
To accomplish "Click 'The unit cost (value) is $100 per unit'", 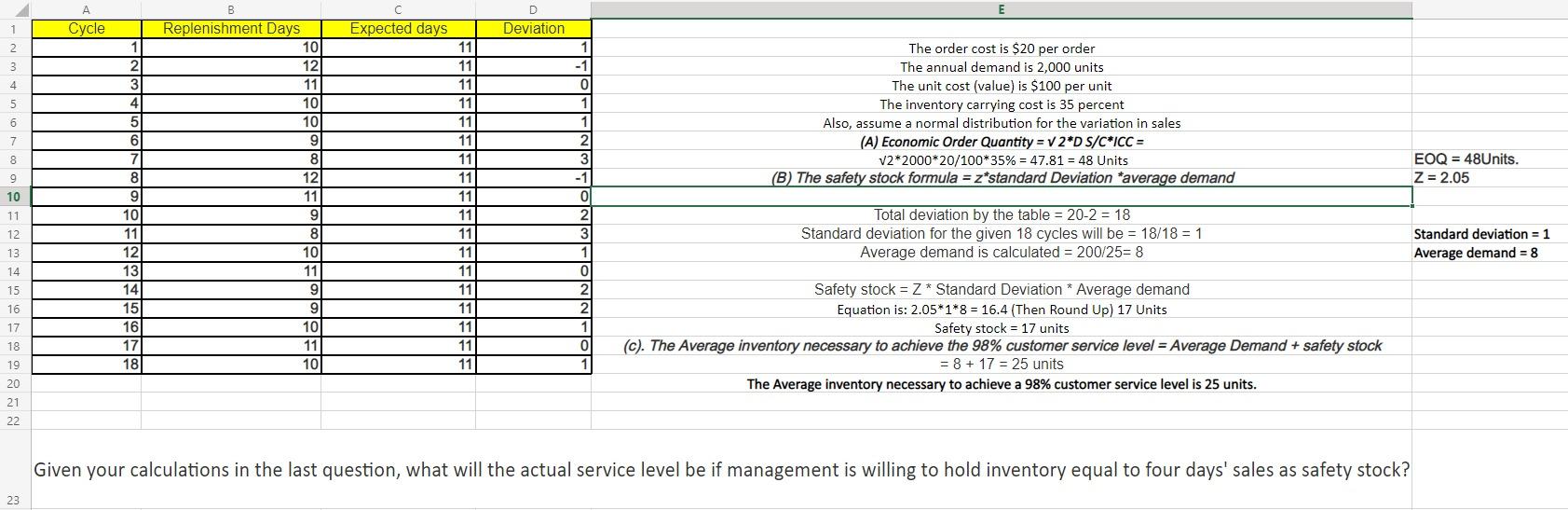I will (x=1002, y=86).
